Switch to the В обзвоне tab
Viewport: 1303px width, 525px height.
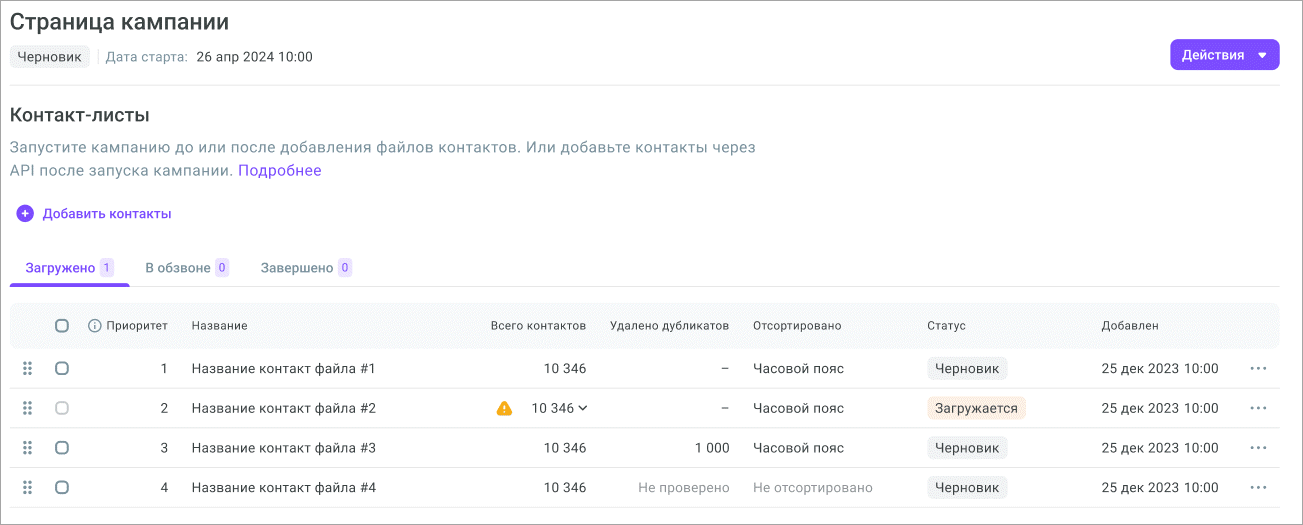186,268
